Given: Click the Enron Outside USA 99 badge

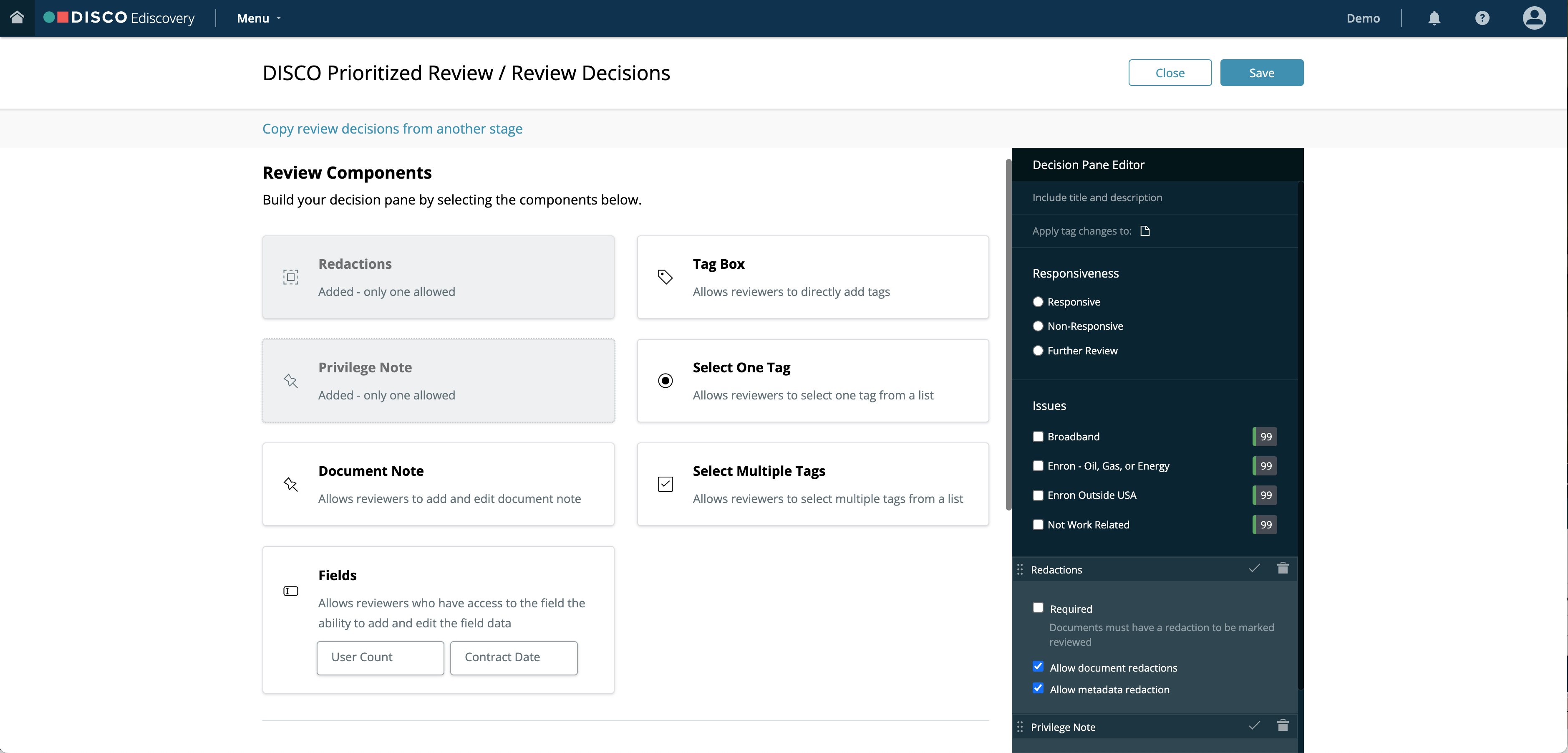Looking at the screenshot, I should pyautogui.click(x=1264, y=495).
